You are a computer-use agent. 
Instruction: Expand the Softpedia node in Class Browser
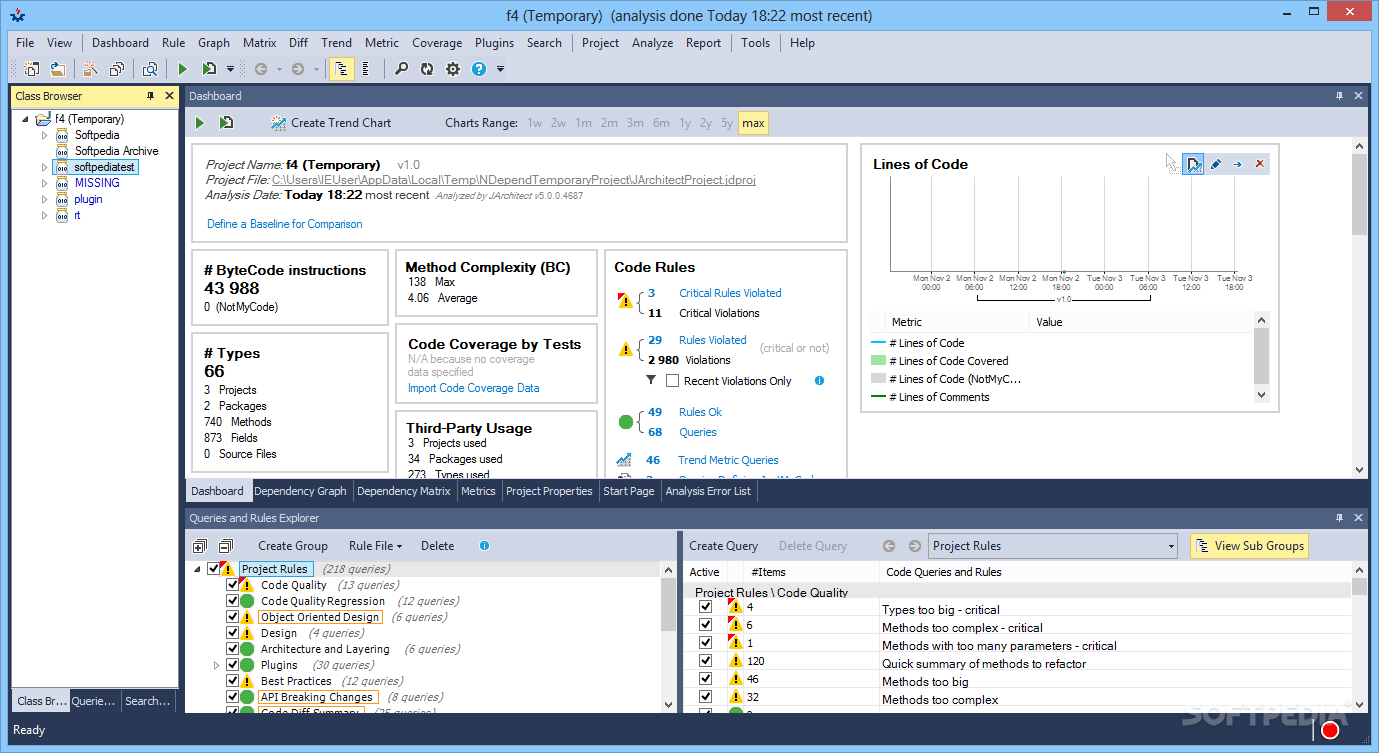[x=44, y=135]
